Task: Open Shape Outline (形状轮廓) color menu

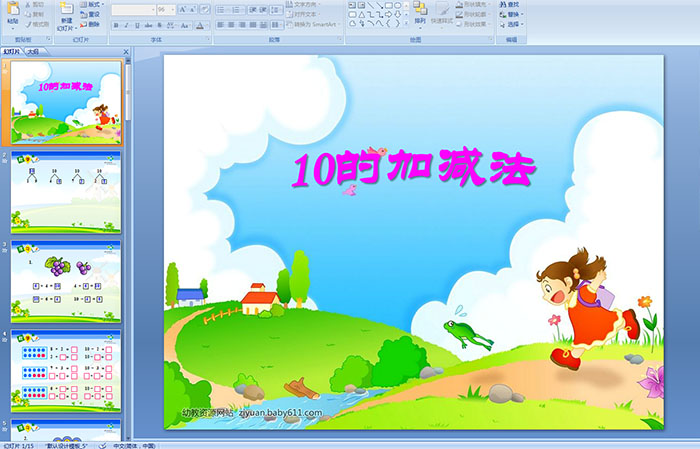Action: tap(474, 14)
